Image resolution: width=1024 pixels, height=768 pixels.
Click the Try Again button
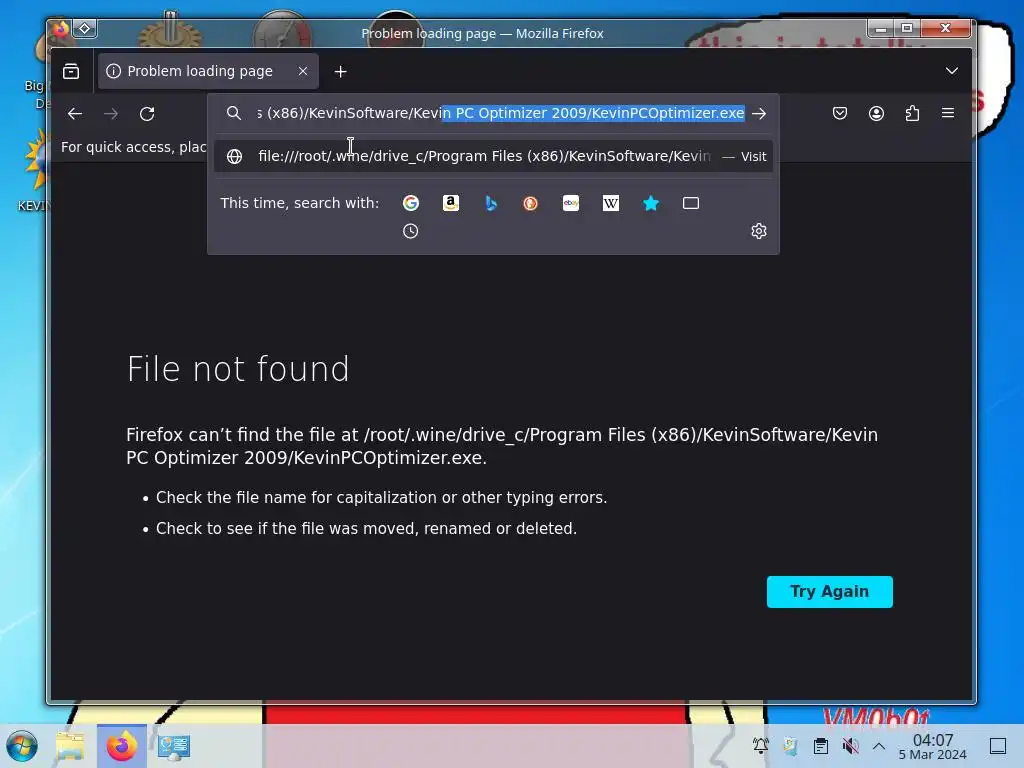[829, 592]
